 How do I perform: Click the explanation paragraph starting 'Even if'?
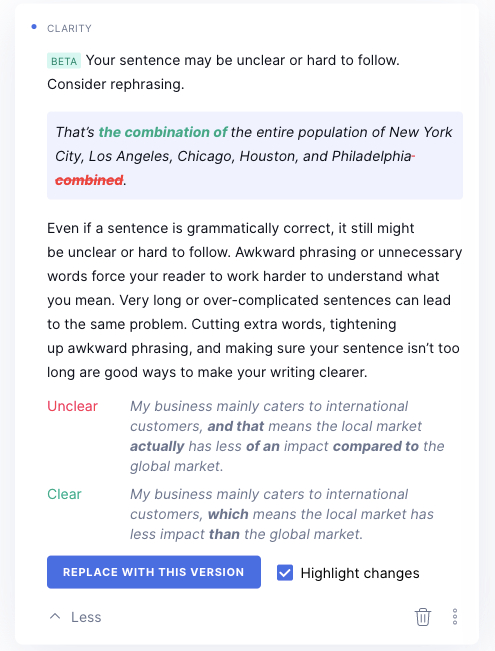click(x=255, y=300)
